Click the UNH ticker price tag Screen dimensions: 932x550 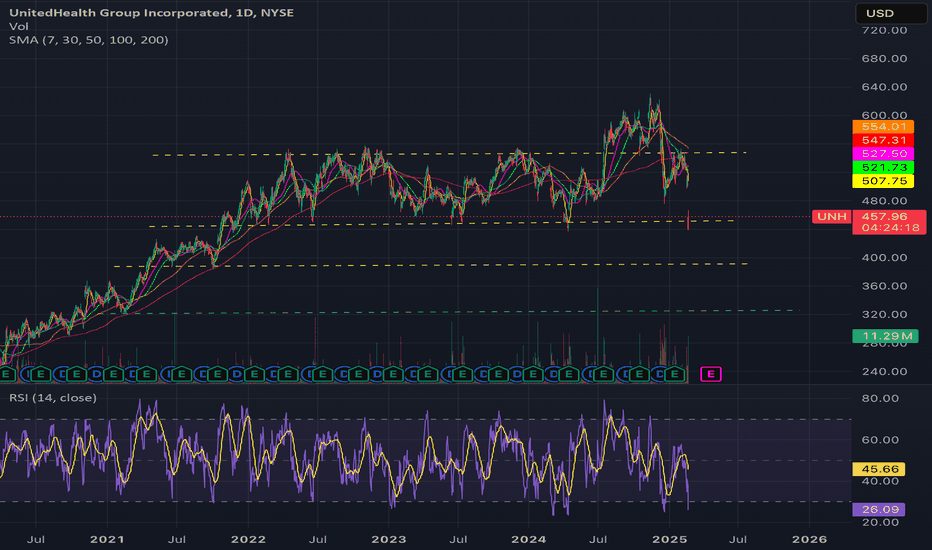(832, 216)
